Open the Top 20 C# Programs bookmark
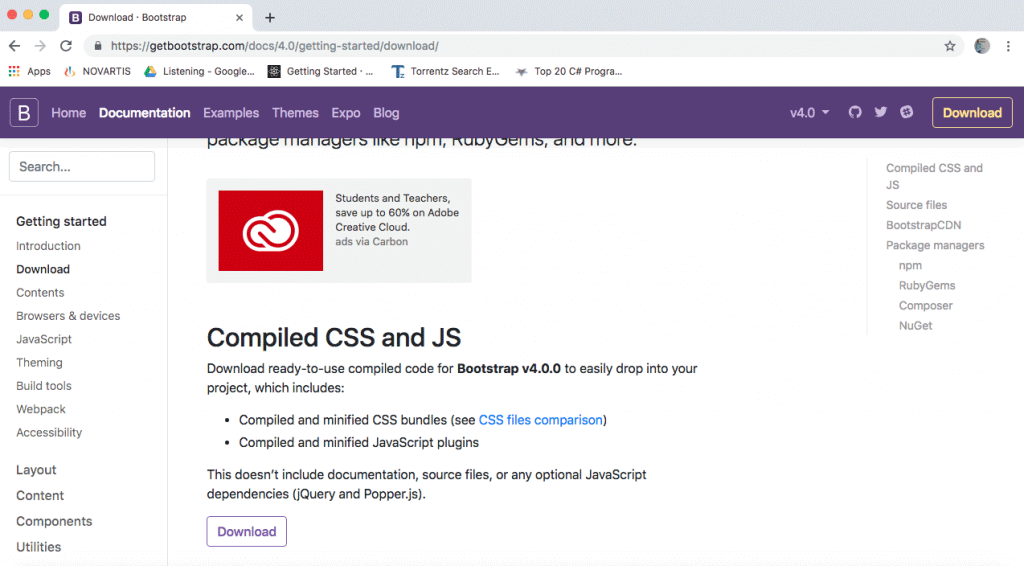Screen dimensions: 1024x566 coord(568,71)
